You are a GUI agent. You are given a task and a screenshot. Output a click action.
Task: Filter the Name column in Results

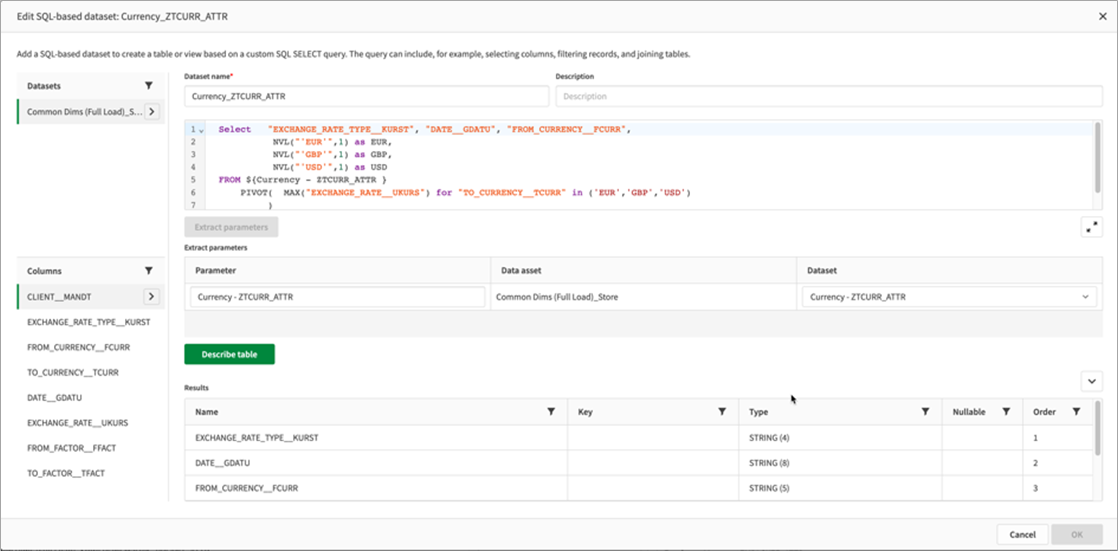tap(551, 411)
